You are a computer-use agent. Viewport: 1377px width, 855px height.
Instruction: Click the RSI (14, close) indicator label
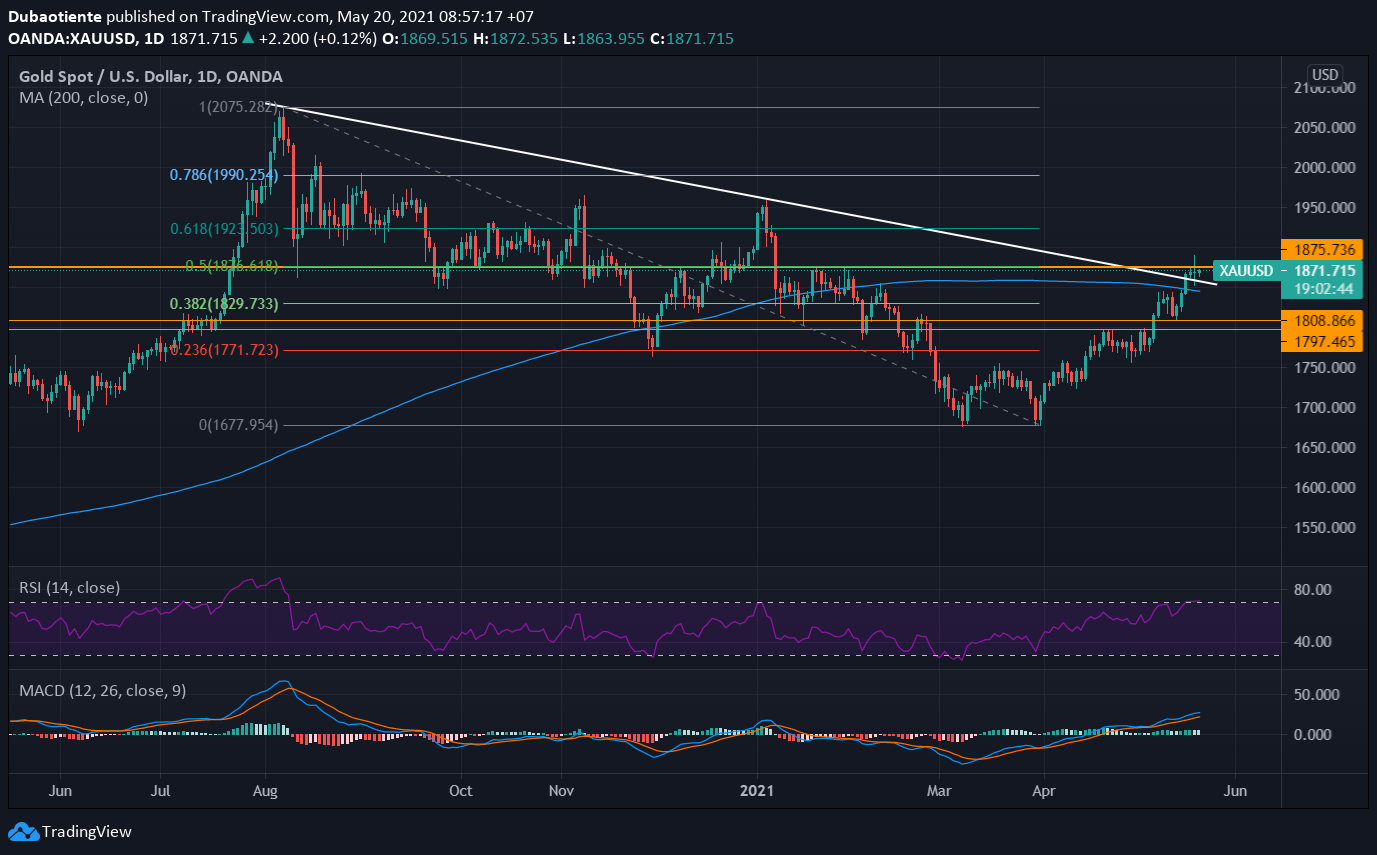pyautogui.click(x=70, y=588)
